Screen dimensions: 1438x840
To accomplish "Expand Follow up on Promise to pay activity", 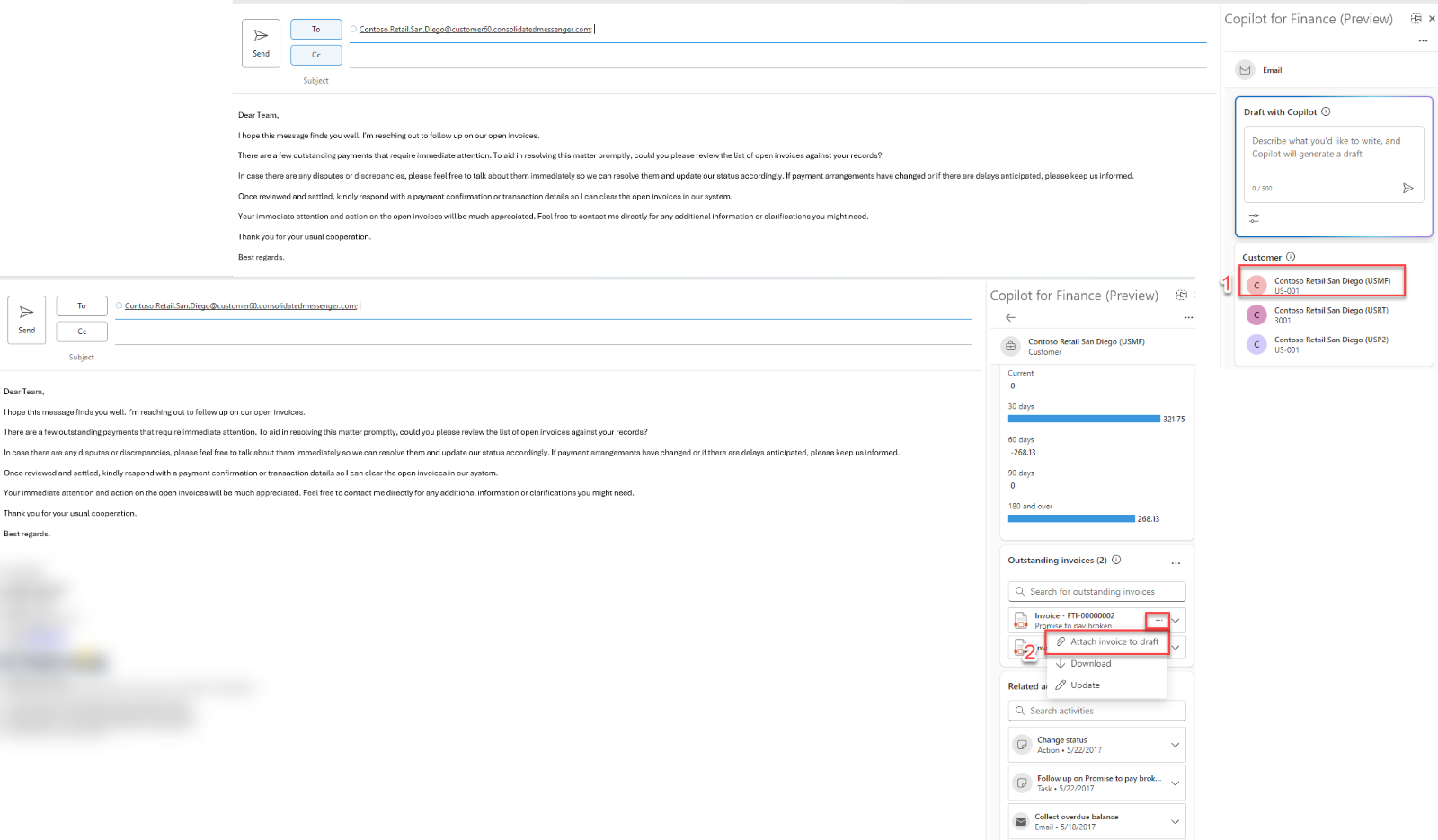I will tap(1176, 783).
